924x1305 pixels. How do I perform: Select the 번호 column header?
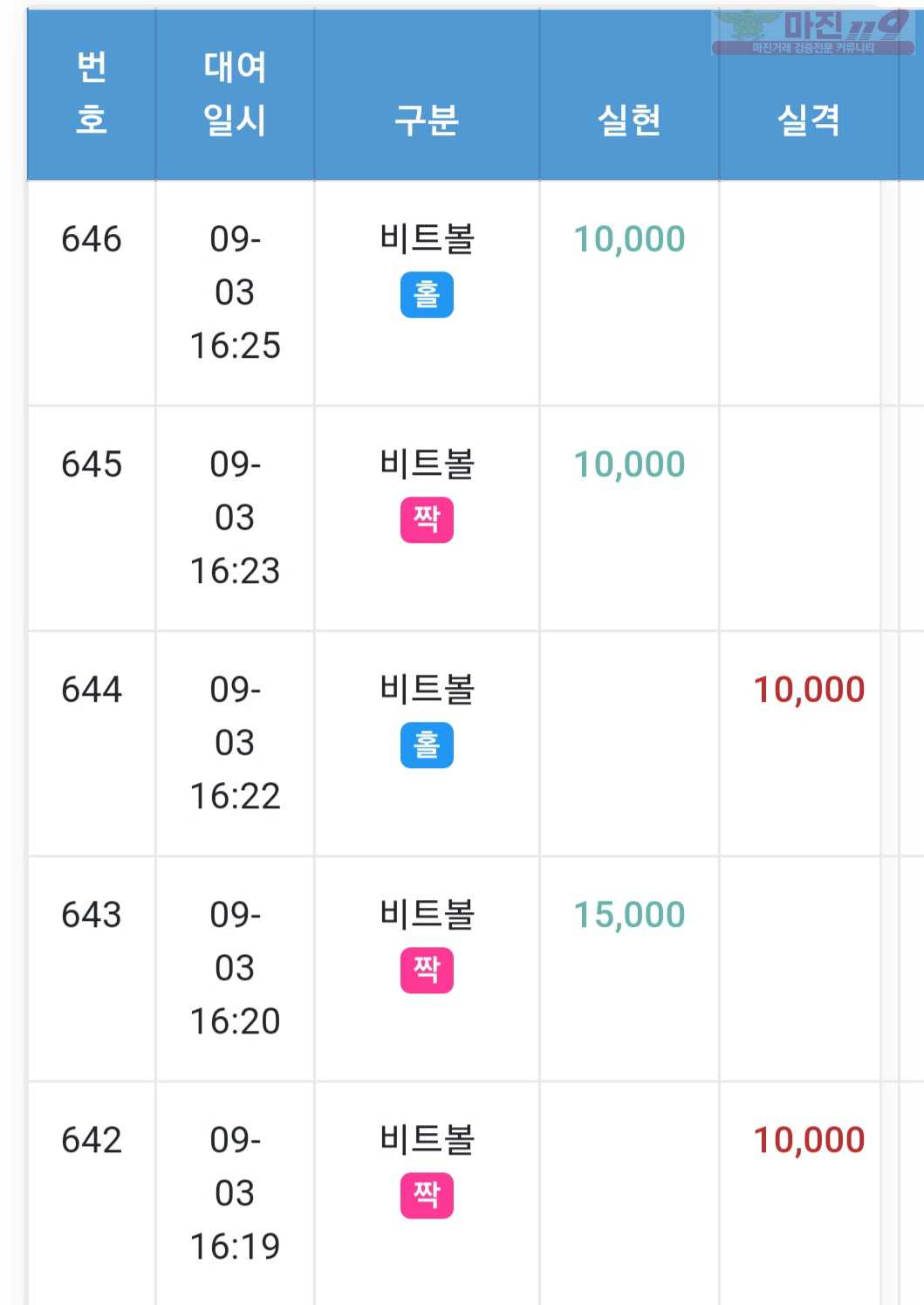92,93
